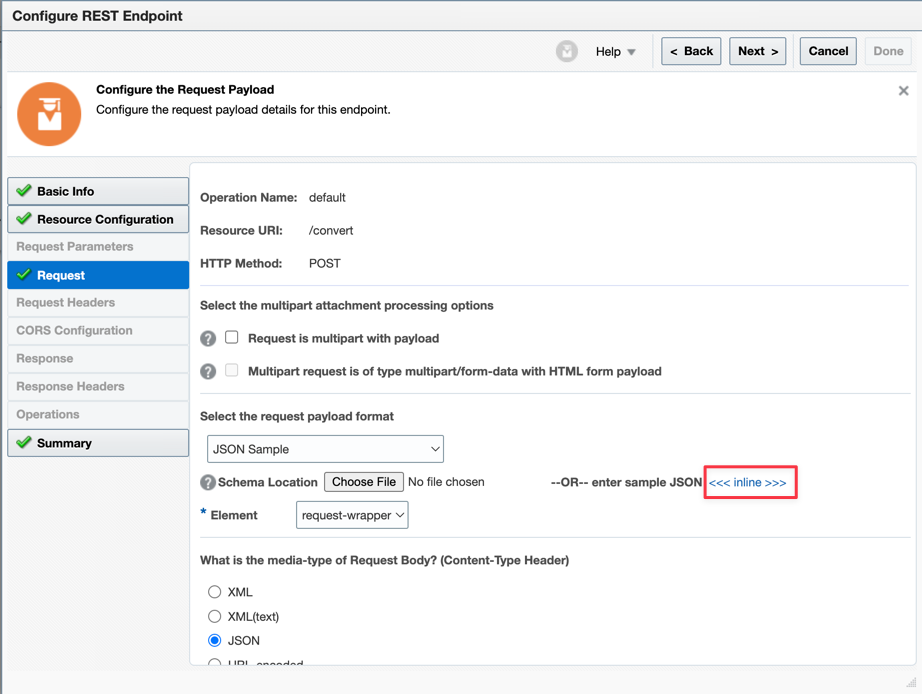922x694 pixels.
Task: Enable Request is multipart with payload
Action: point(232,338)
